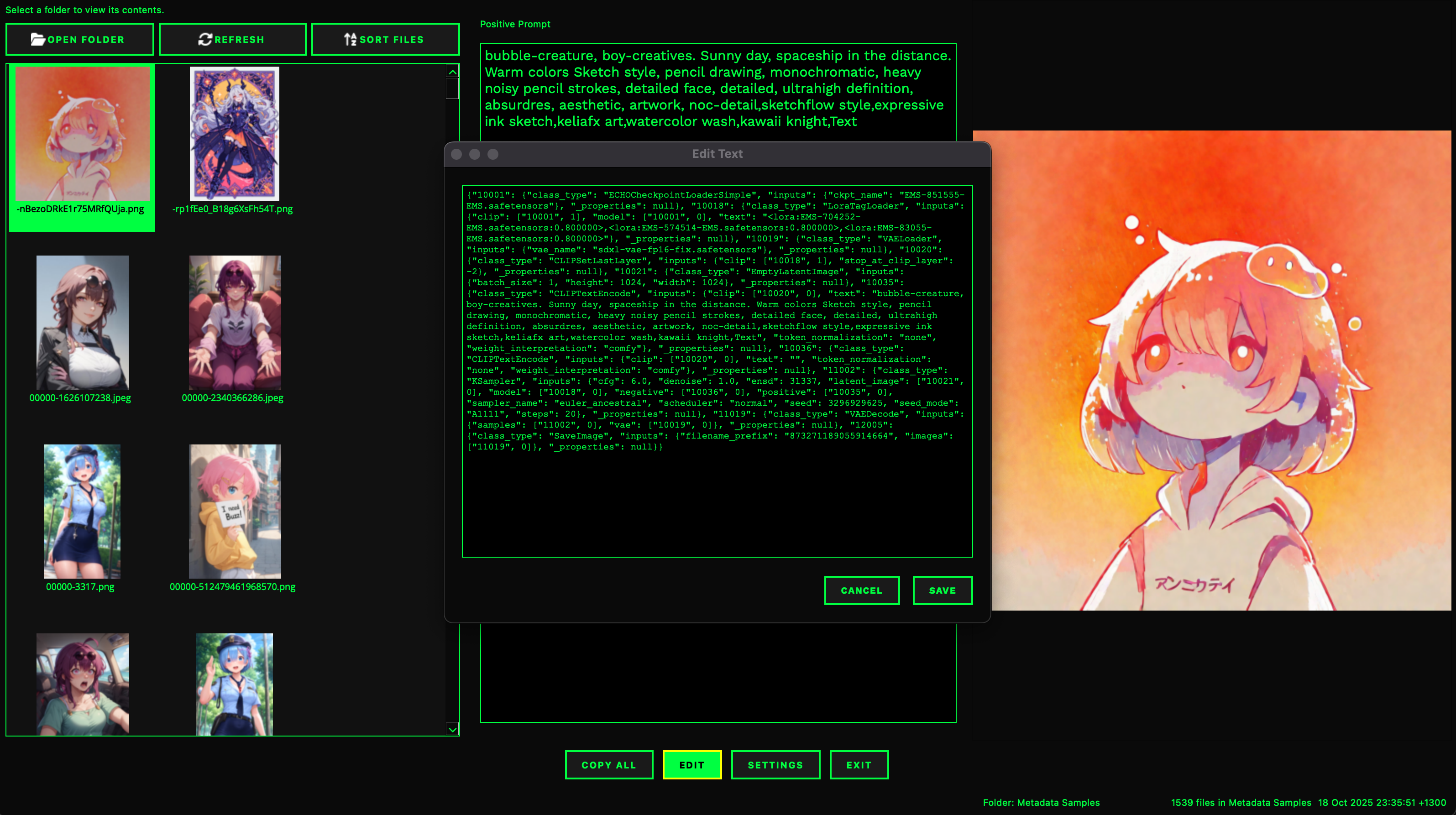Click the Copy All button

[609, 765]
